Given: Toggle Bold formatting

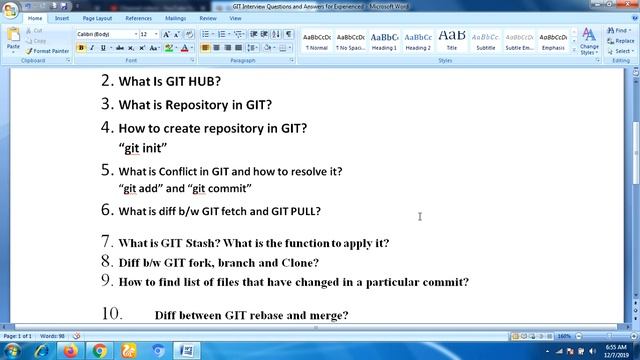Looking at the screenshot, I should point(81,48).
